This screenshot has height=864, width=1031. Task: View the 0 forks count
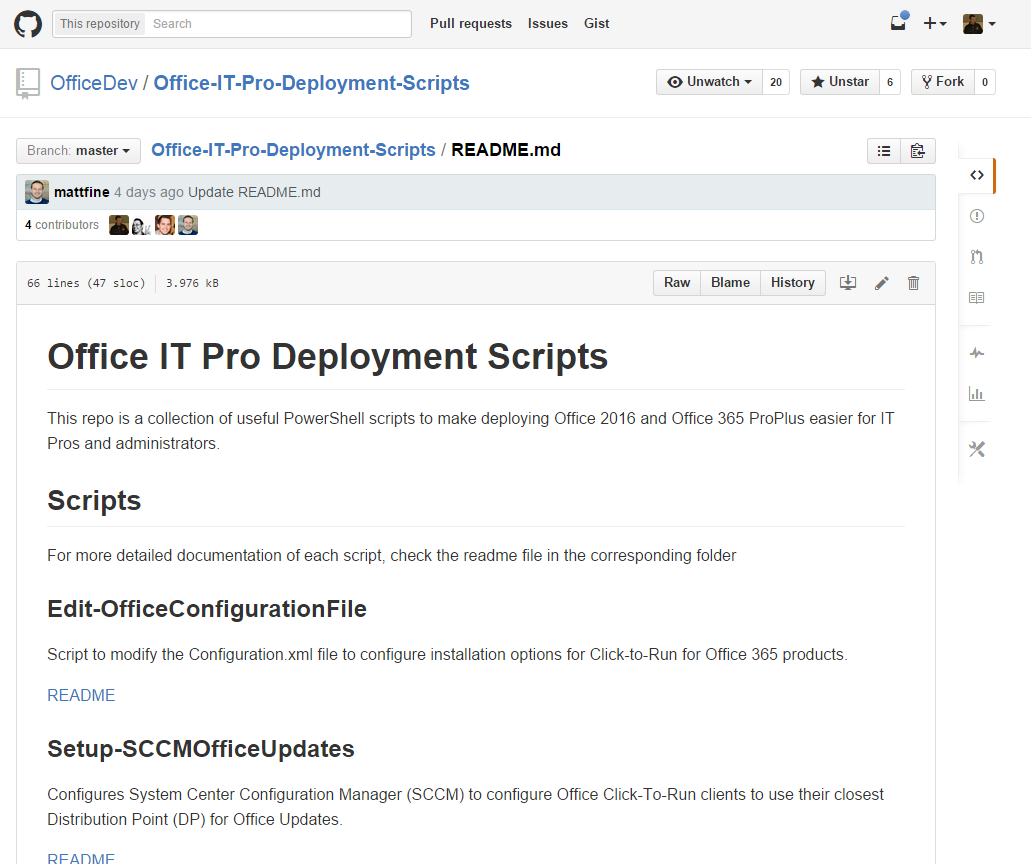pos(984,82)
